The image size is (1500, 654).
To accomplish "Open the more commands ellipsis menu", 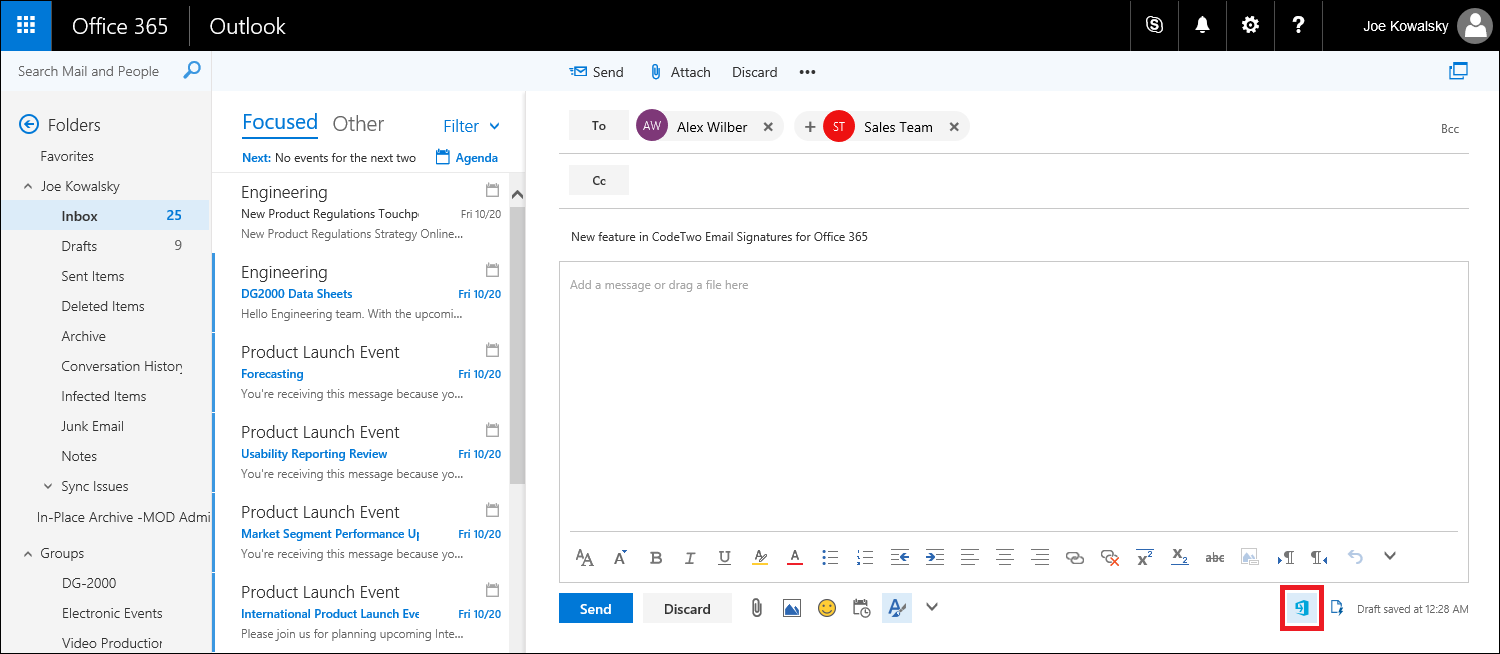I will (x=807, y=71).
